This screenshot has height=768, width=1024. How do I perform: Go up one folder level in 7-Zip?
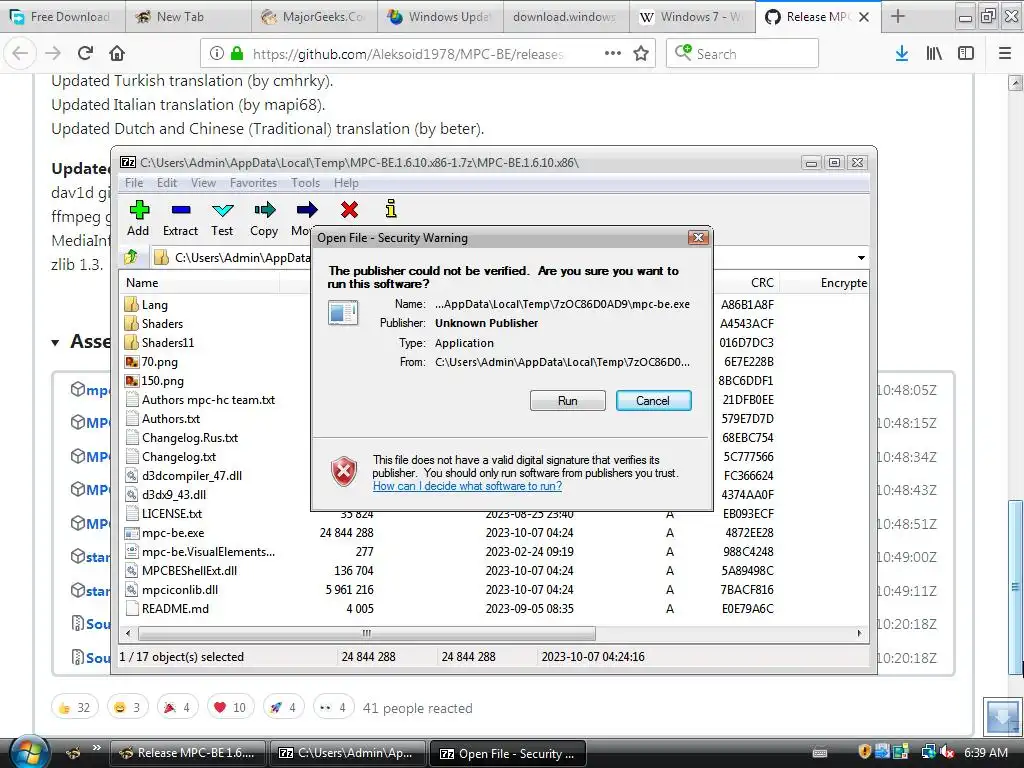(131, 257)
